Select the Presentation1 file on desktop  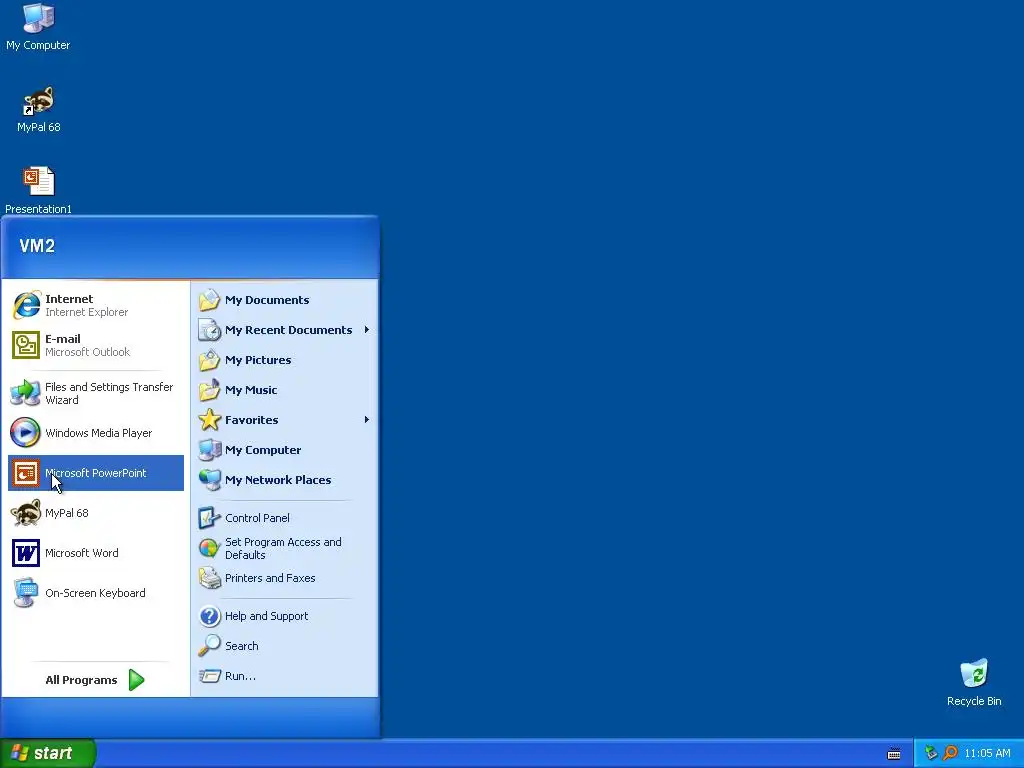pos(39,190)
